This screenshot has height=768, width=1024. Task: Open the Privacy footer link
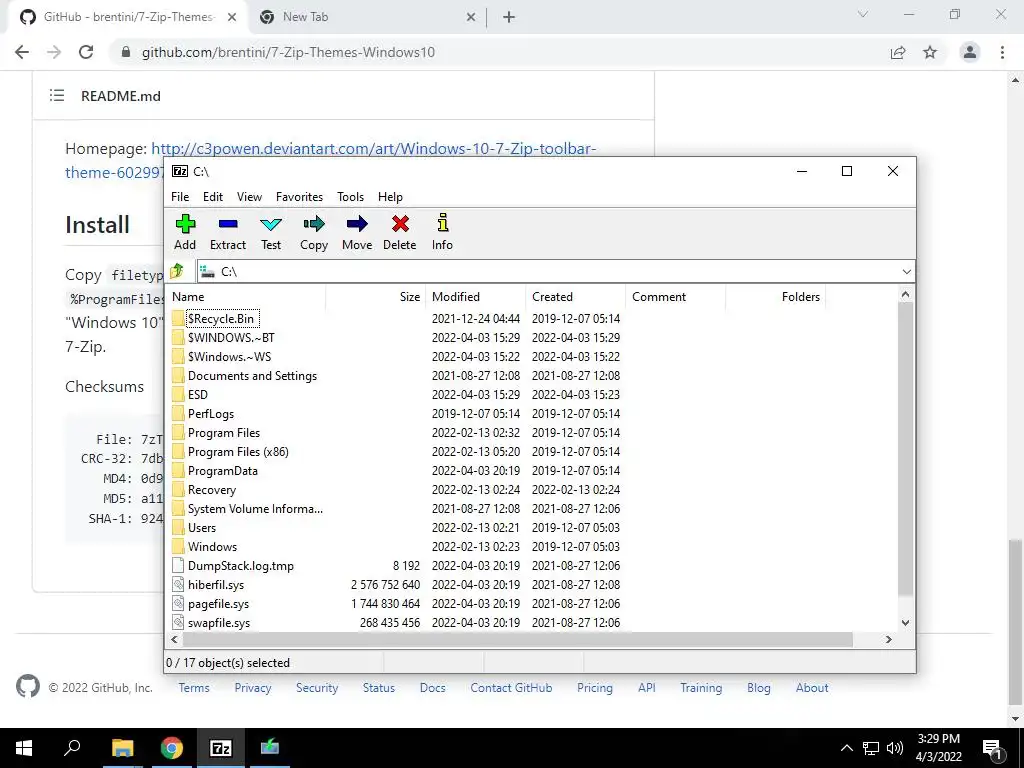[253, 688]
